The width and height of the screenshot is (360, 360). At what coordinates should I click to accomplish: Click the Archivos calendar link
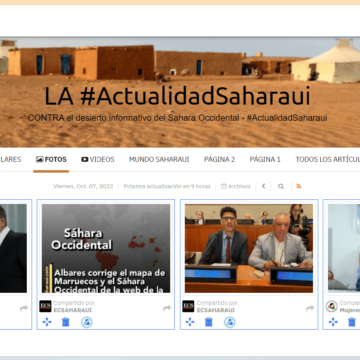pos(236,186)
